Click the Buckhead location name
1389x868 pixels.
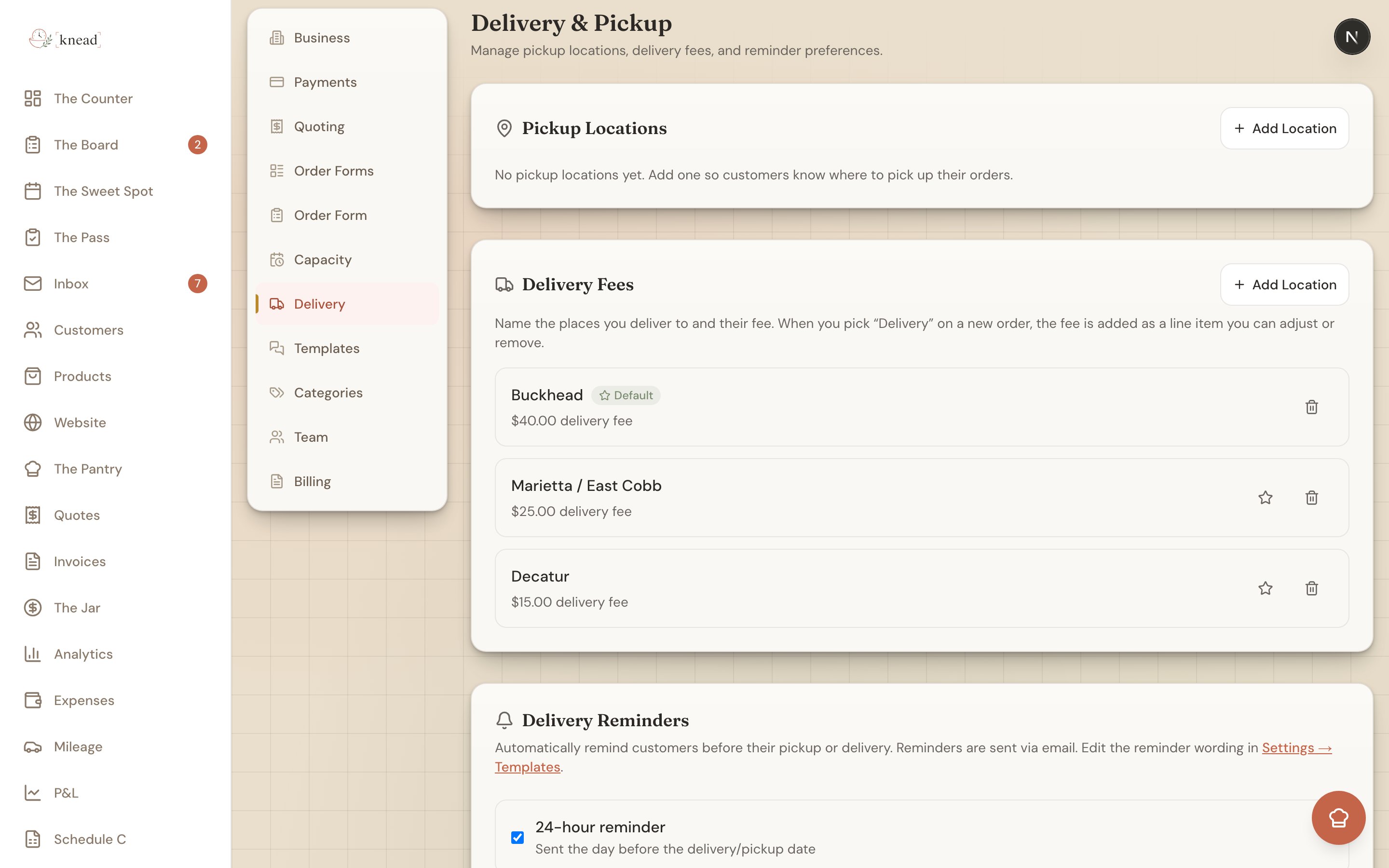[547, 395]
